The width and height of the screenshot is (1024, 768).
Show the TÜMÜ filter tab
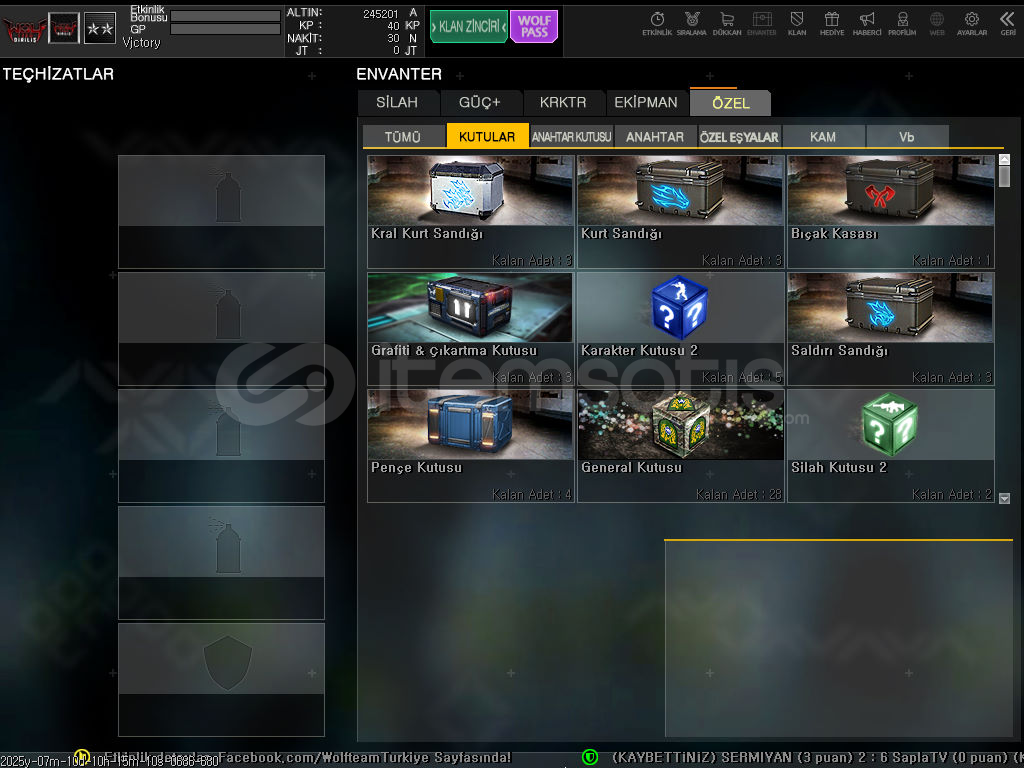[x=403, y=136]
